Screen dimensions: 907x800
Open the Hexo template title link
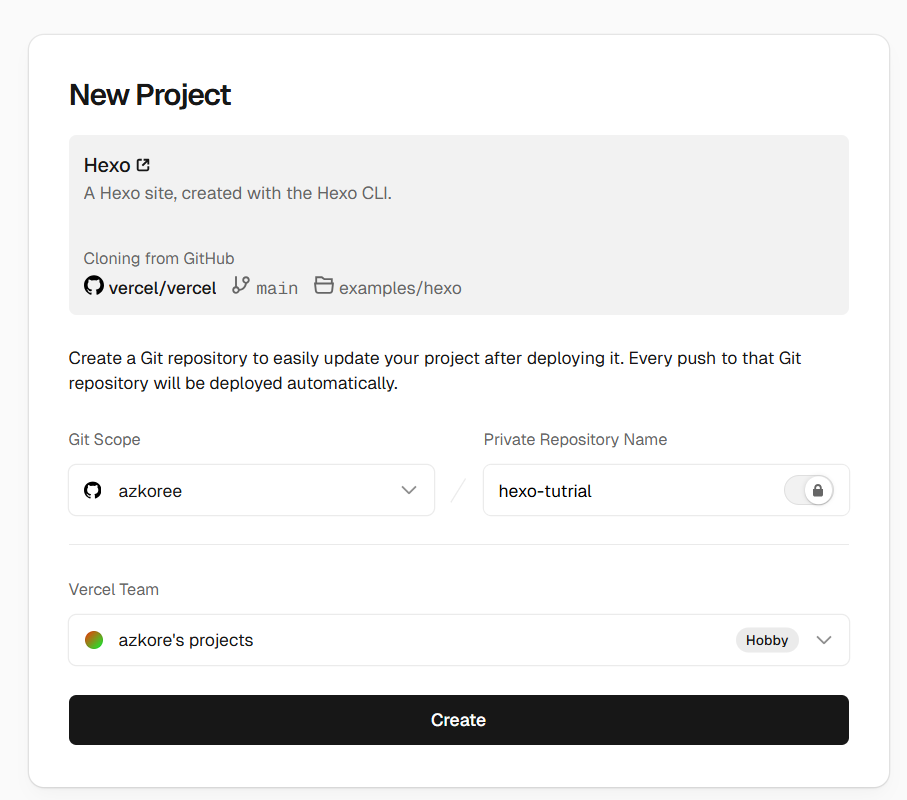tap(107, 166)
